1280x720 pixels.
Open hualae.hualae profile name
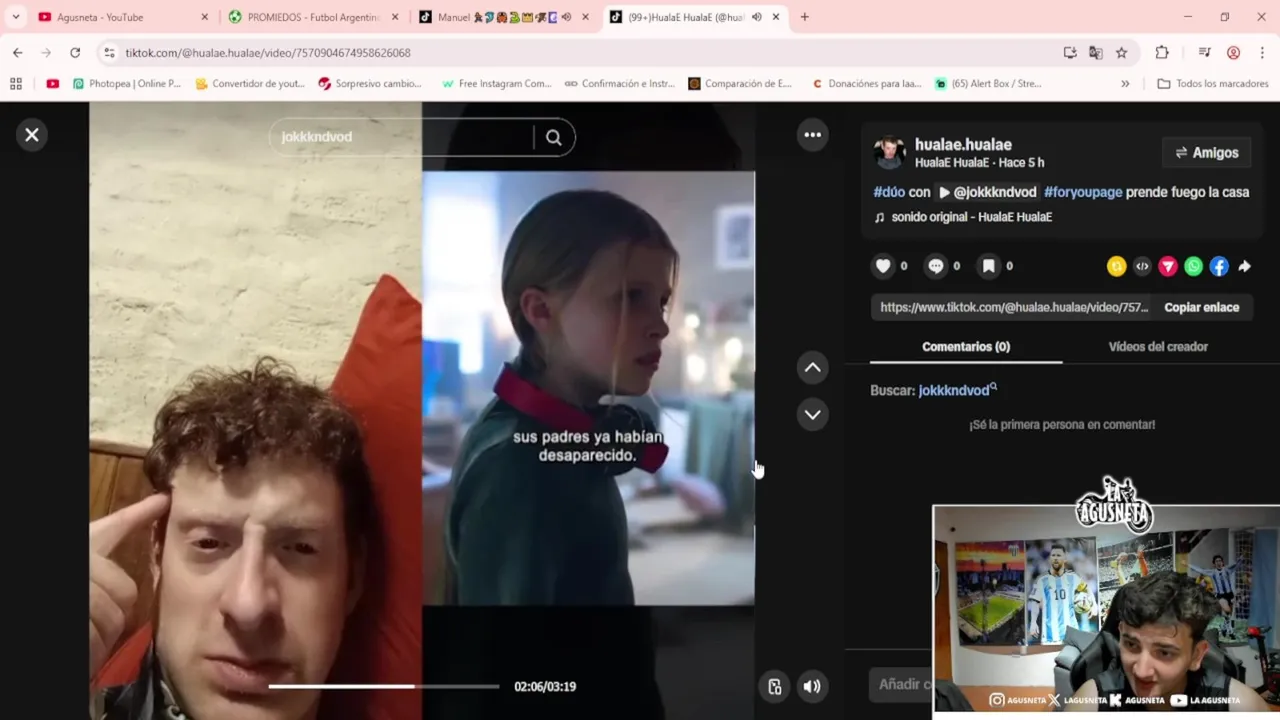963,145
